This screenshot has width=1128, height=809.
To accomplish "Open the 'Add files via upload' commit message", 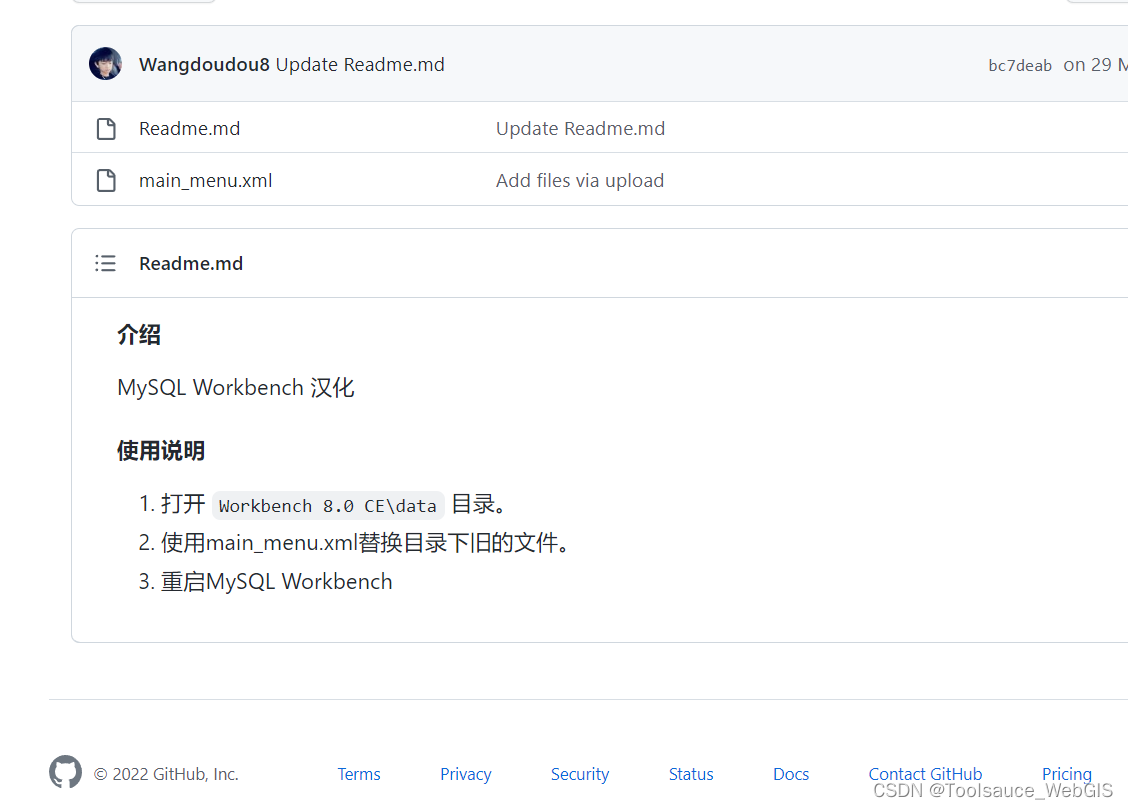I will coord(580,180).
